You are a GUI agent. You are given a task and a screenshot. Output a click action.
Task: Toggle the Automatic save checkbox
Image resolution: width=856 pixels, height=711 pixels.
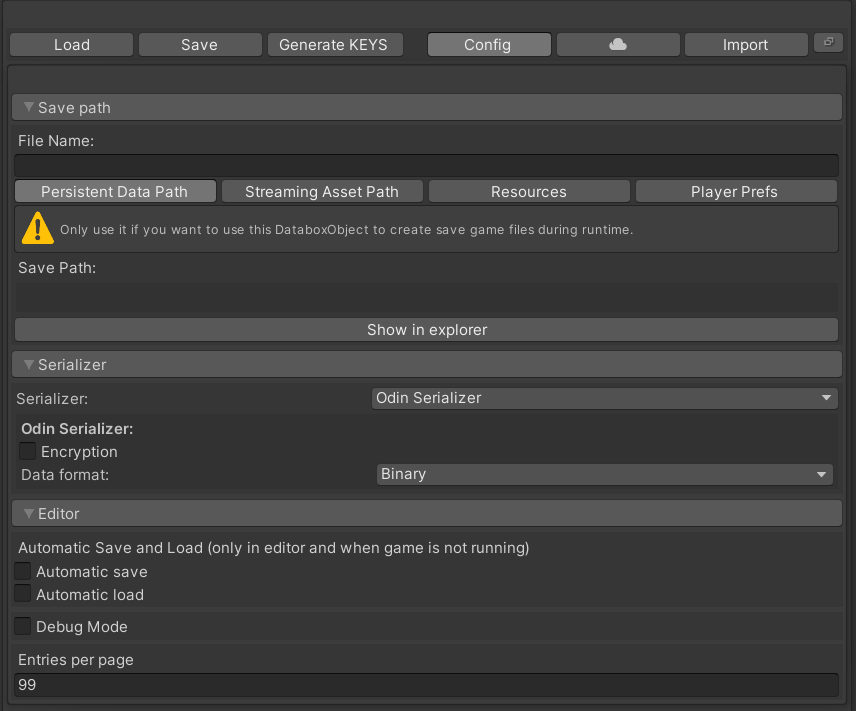tap(23, 572)
